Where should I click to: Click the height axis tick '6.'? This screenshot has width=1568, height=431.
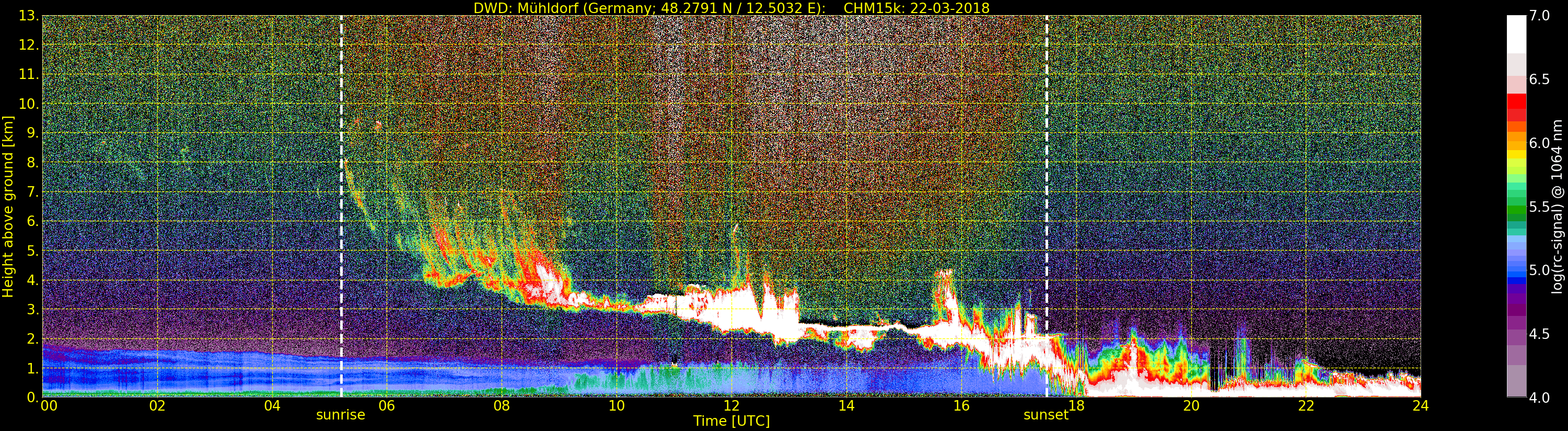tap(32, 221)
